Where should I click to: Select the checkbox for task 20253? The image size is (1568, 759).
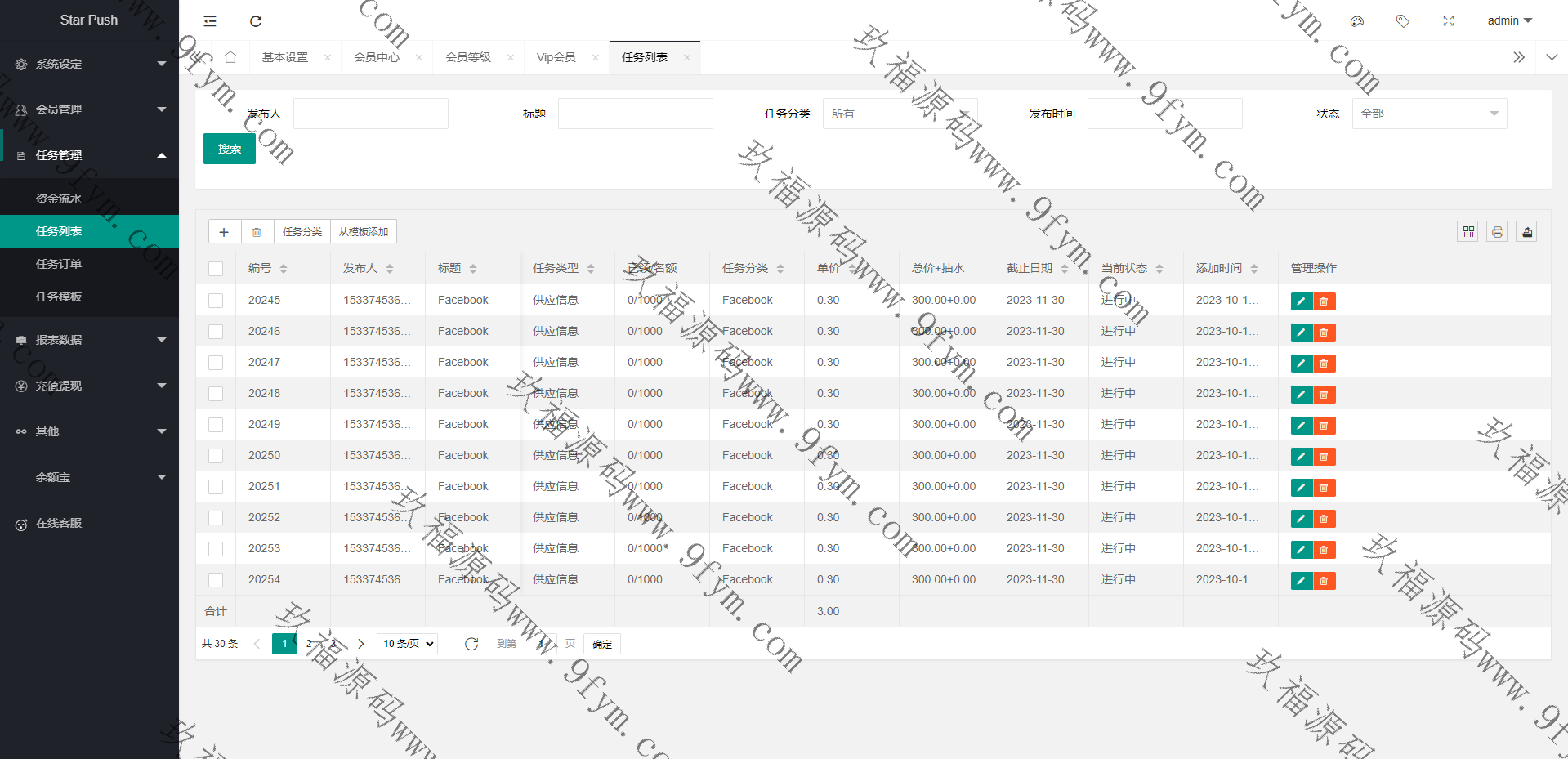(x=216, y=549)
